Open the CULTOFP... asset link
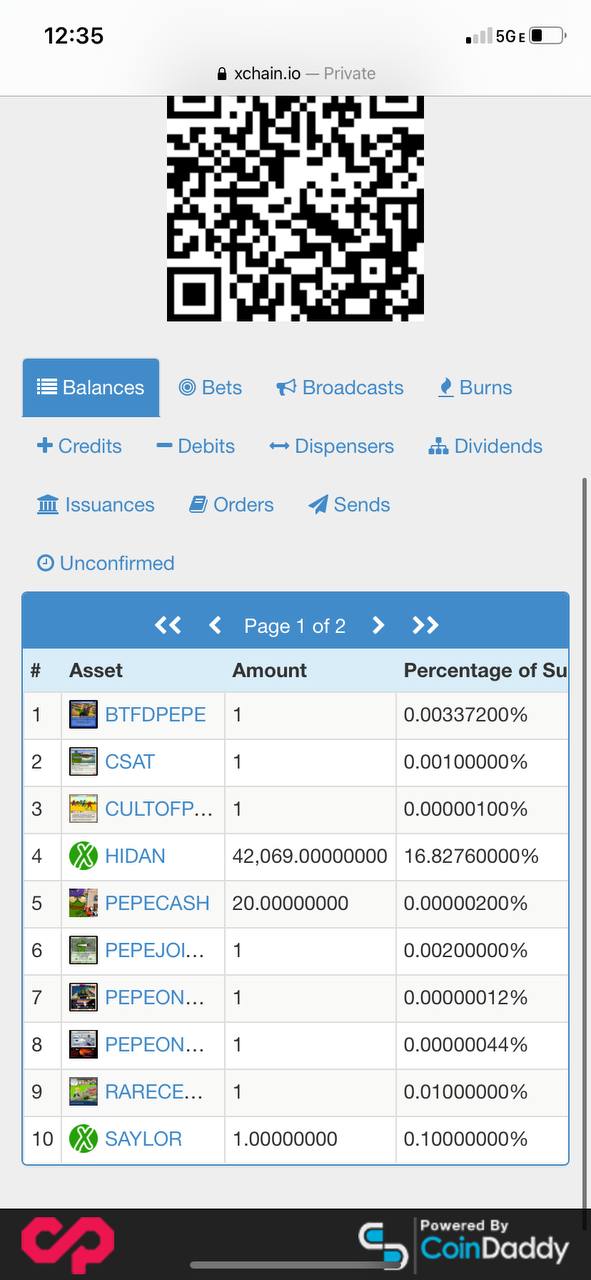Screen dimensions: 591x1280 click(x=159, y=808)
